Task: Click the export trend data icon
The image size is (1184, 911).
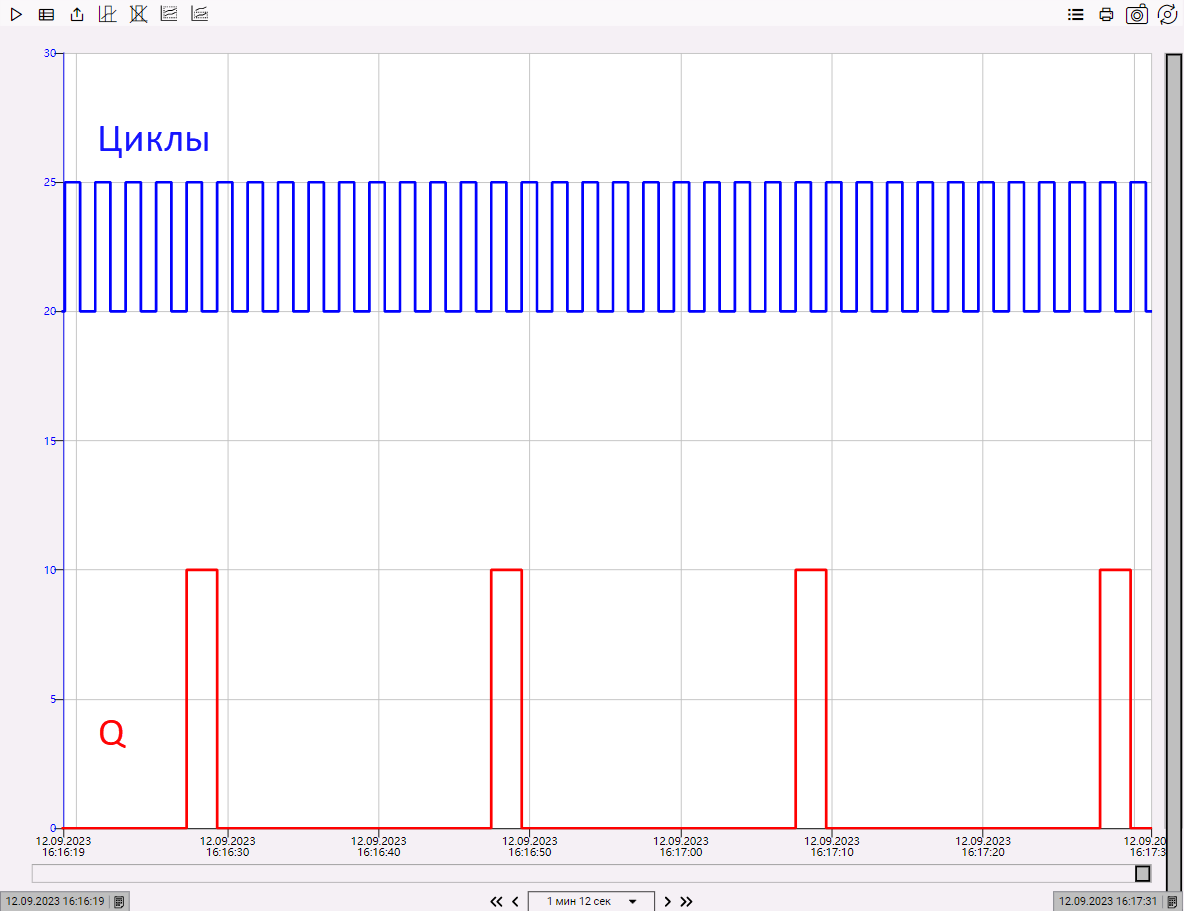Action: tap(76, 14)
